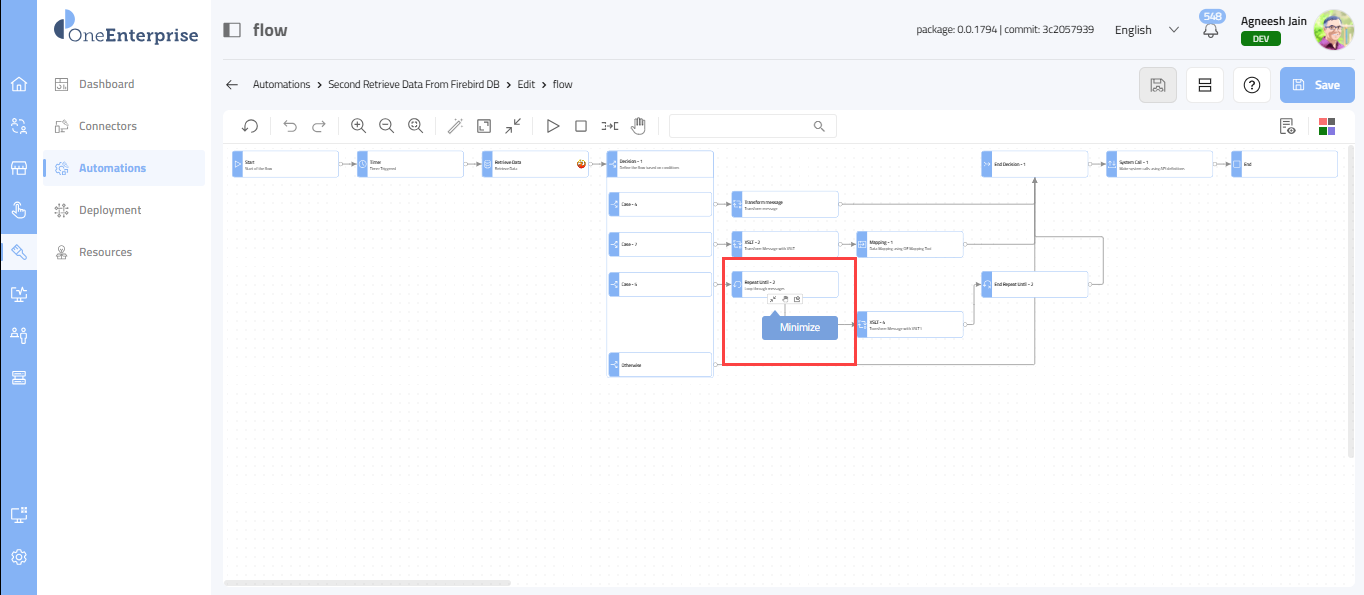The image size is (1364, 595).
Task: Click the magic wand auto-layout icon
Action: [455, 126]
